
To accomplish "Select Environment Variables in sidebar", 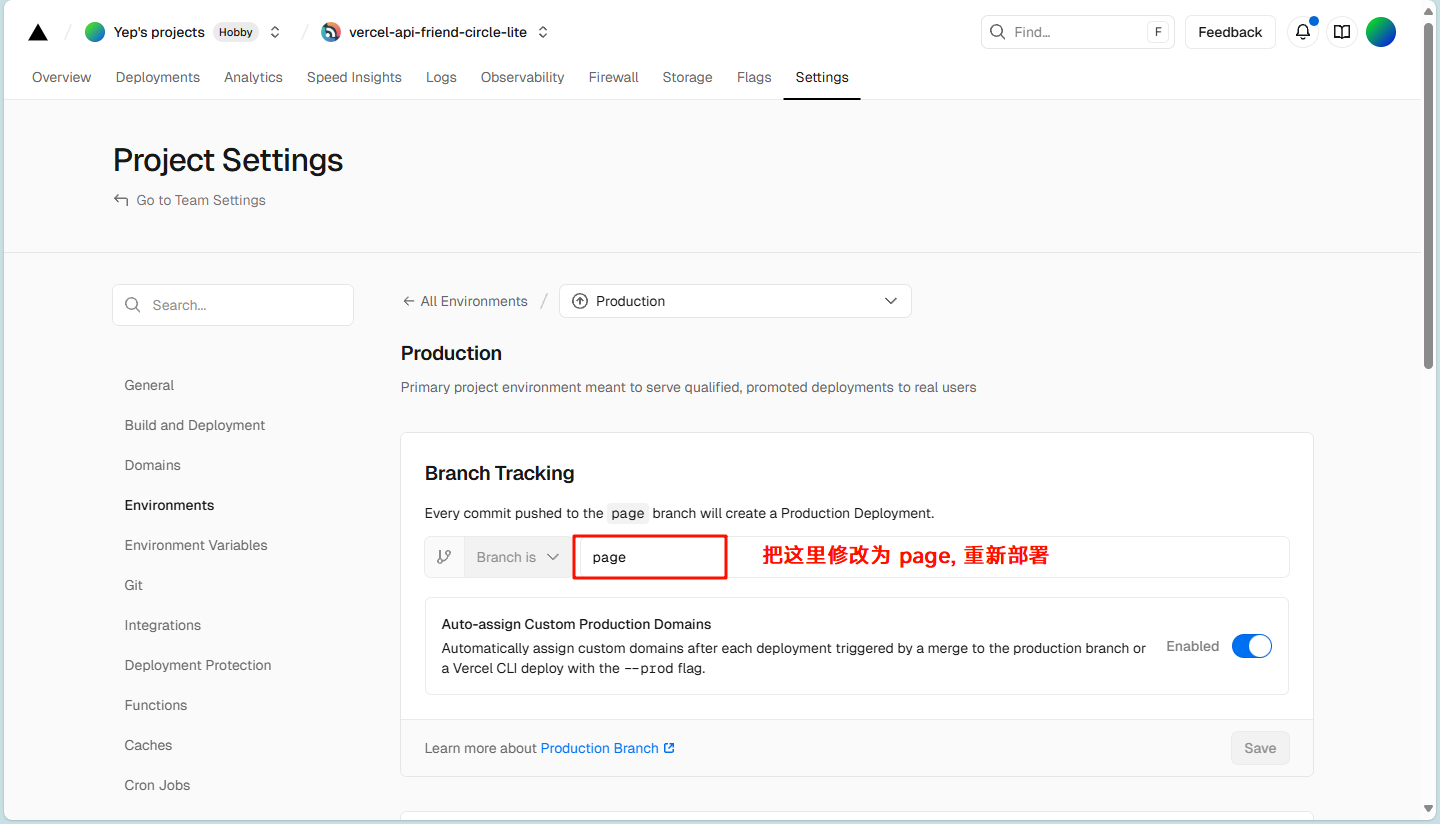I will [196, 545].
